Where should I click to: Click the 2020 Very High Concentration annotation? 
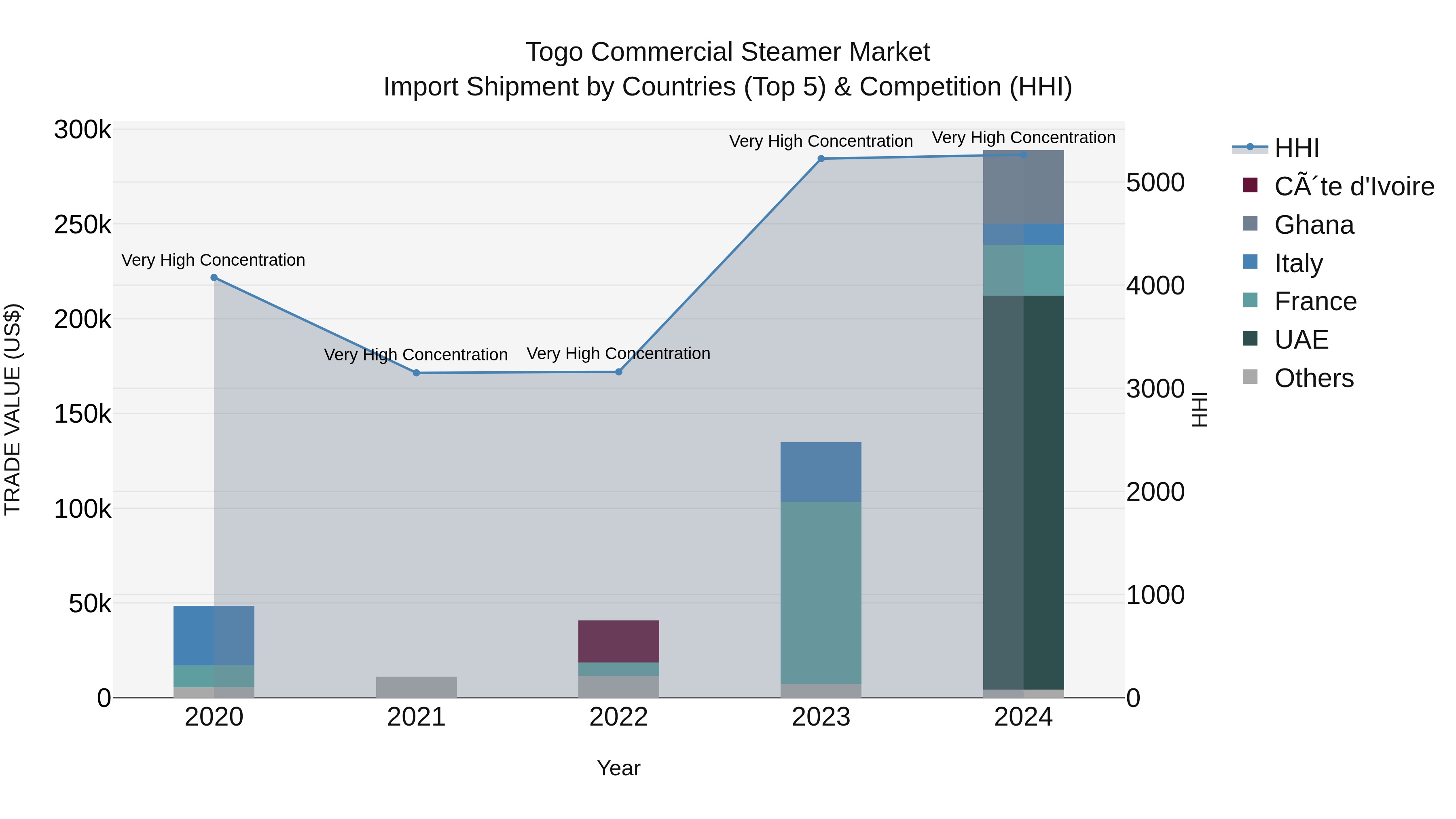(x=213, y=260)
